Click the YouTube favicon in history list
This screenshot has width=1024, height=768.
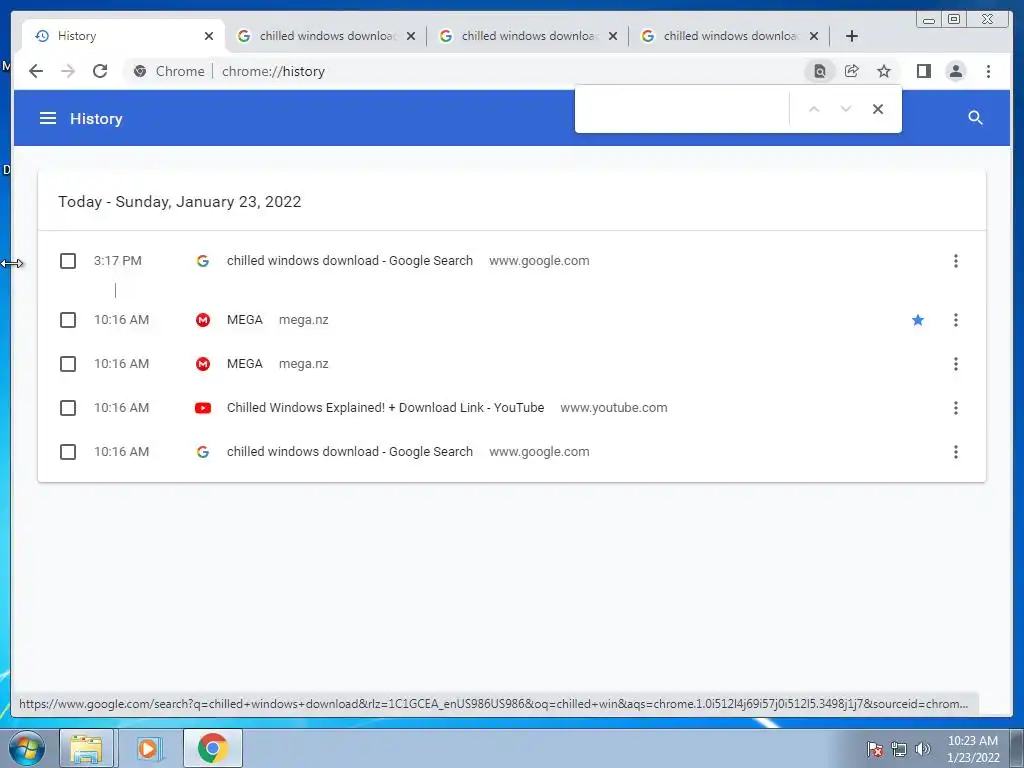coord(203,408)
